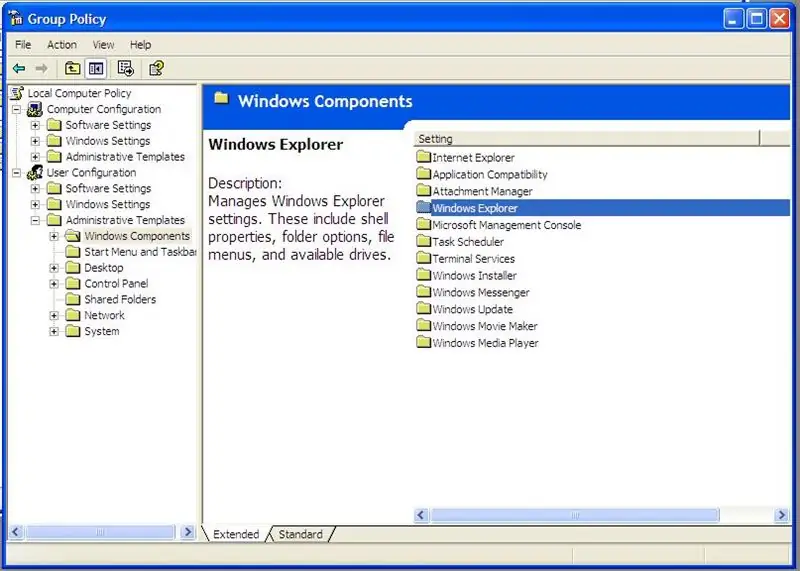800x571 pixels.
Task: Expand the Control Panel tree node
Action: pos(54,283)
